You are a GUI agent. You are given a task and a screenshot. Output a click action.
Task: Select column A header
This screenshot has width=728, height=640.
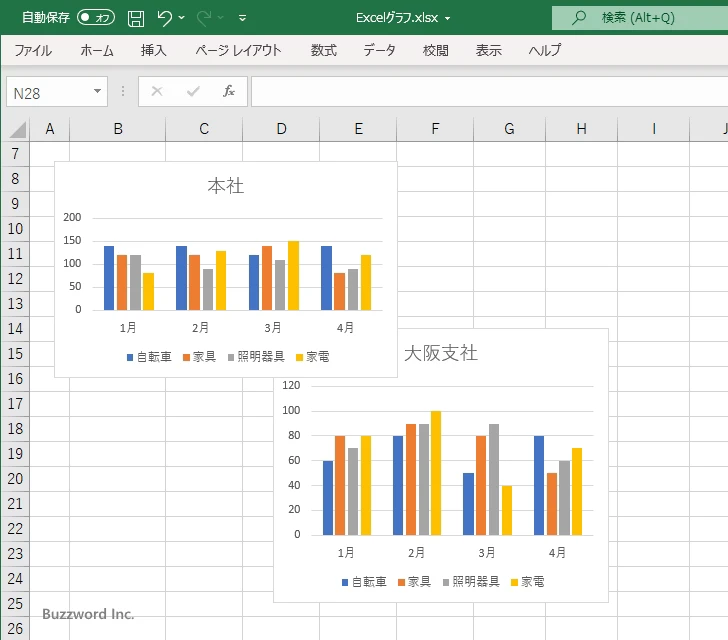50,129
